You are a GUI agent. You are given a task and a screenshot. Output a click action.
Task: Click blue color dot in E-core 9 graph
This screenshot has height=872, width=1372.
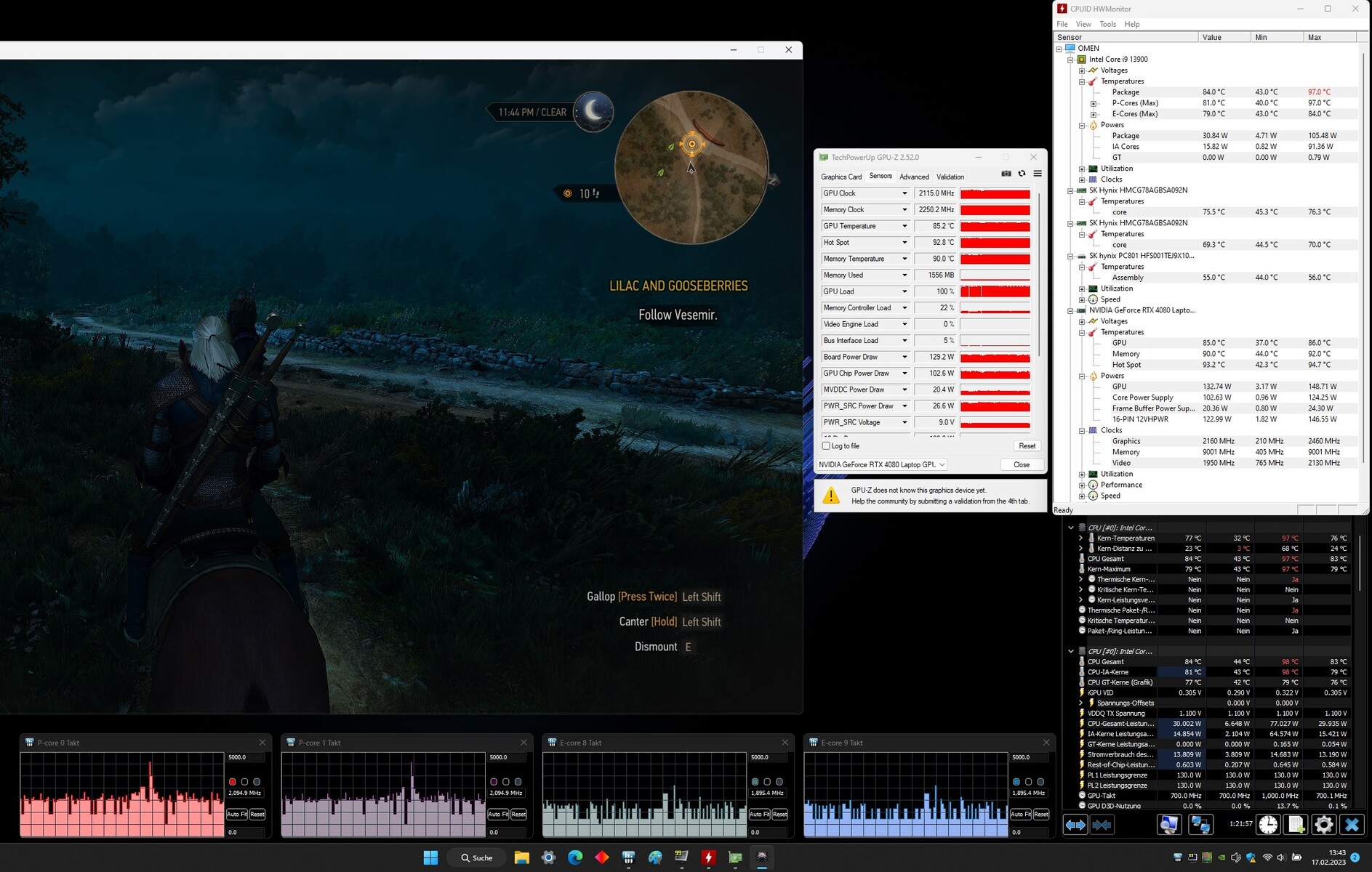point(1016,782)
